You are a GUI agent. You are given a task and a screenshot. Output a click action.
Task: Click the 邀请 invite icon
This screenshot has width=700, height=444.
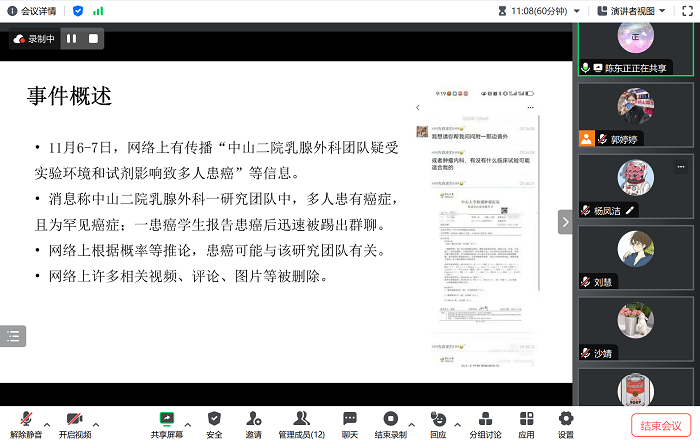253,423
